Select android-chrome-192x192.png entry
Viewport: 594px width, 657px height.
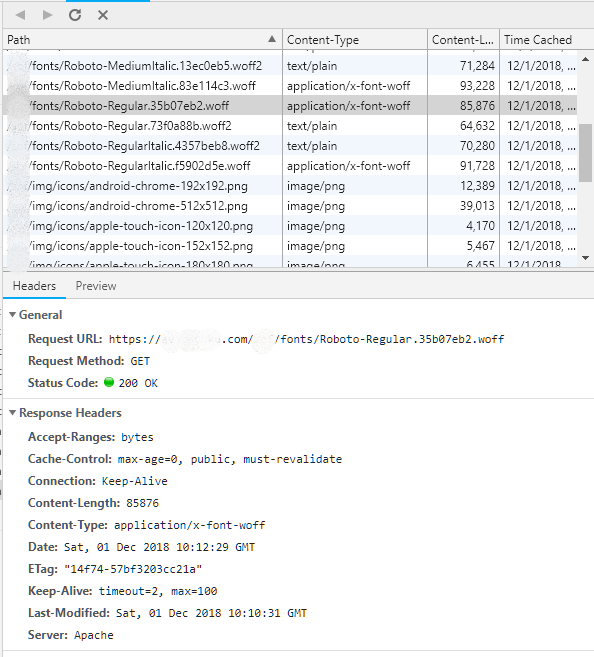tap(290, 186)
